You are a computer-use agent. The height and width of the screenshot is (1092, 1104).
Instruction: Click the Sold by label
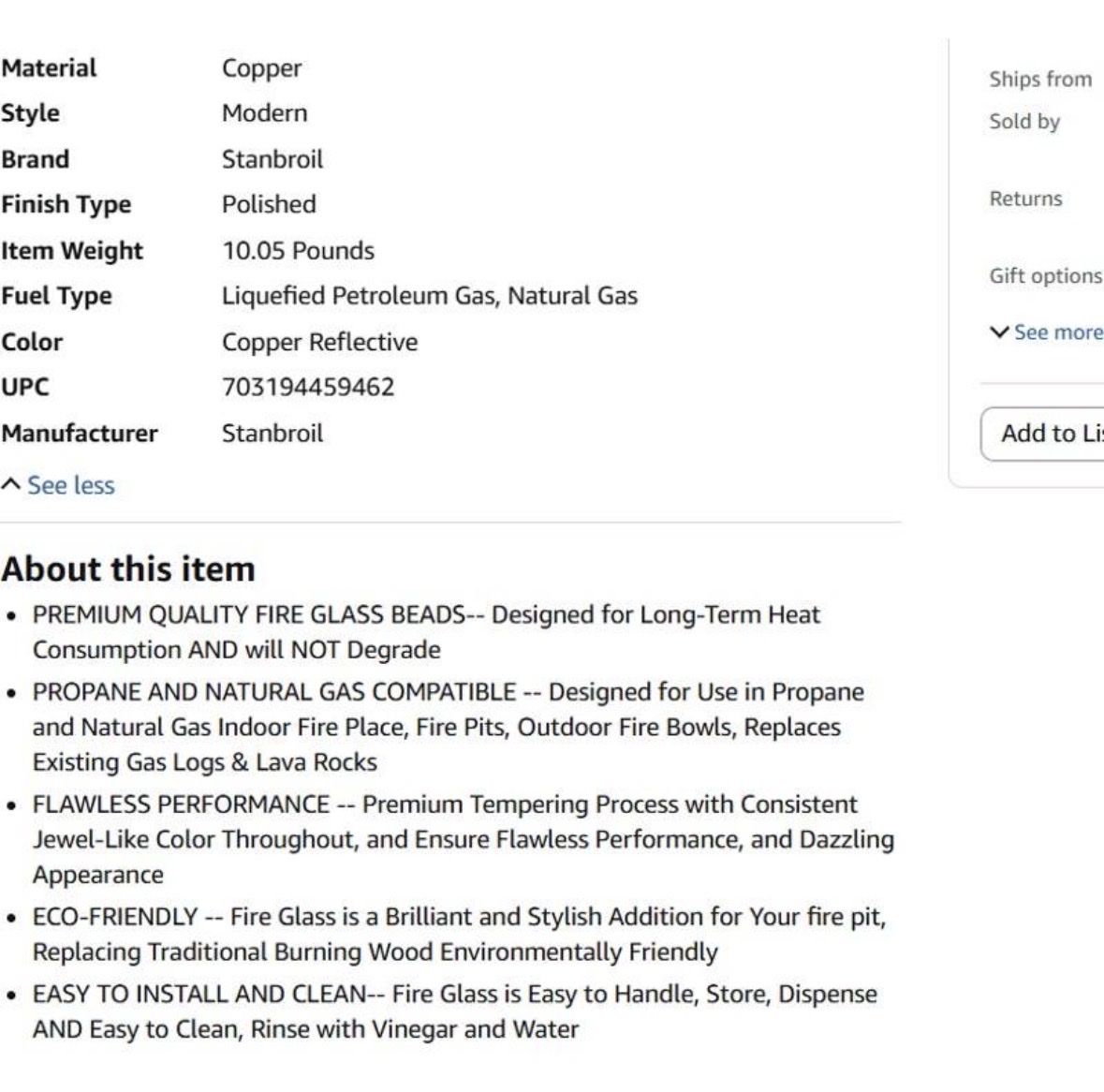point(1024,122)
